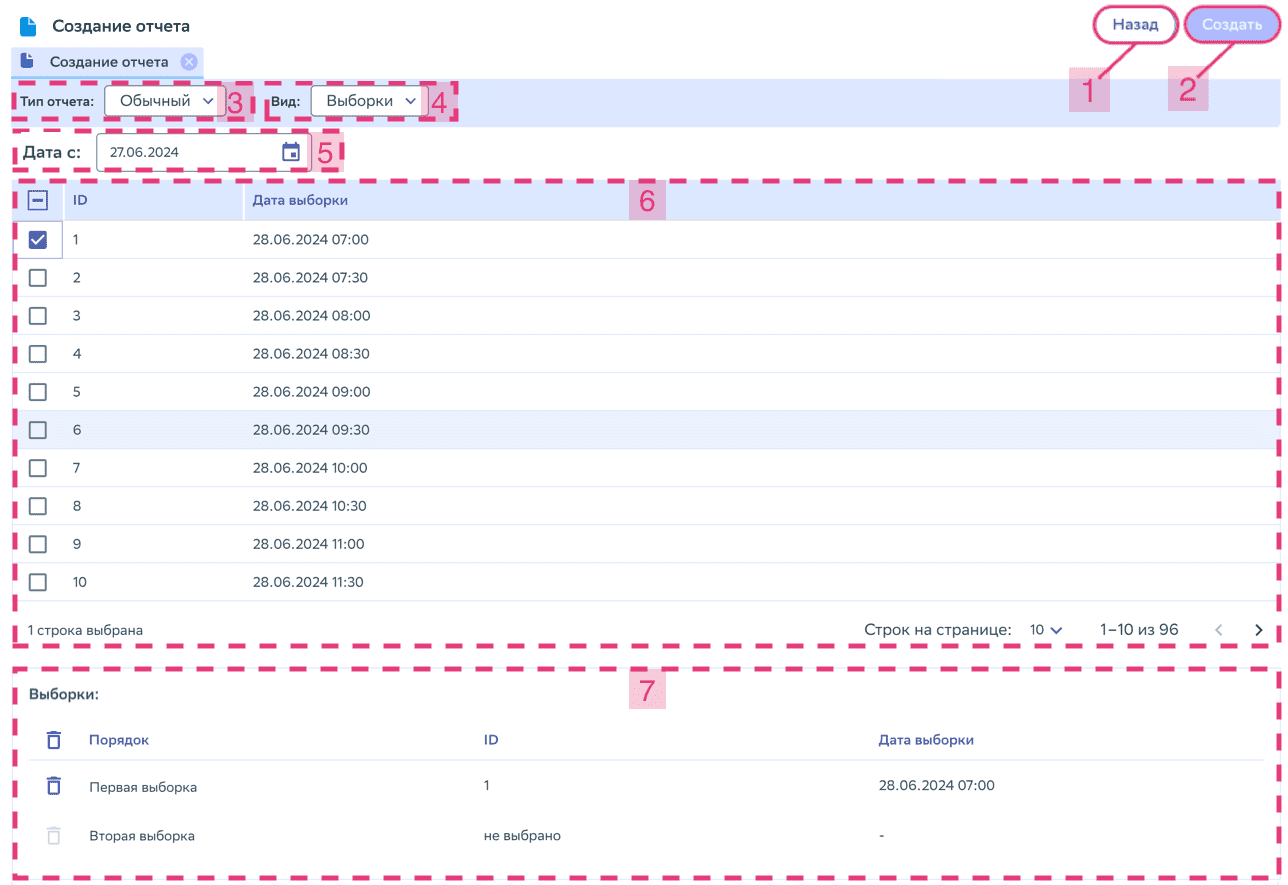Image resolution: width=1288 pixels, height=885 pixels.
Task: Toggle the select-all header checkbox
Action: click(38, 201)
